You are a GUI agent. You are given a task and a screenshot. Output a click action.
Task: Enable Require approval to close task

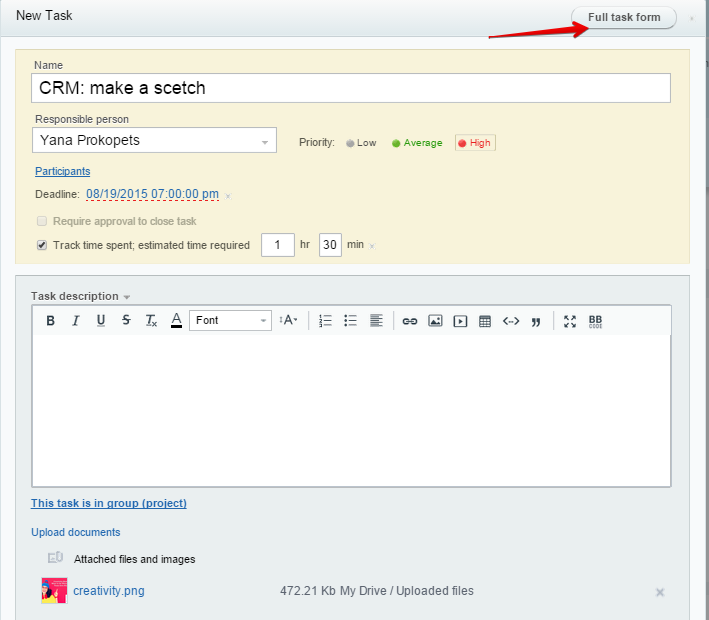click(x=42, y=221)
